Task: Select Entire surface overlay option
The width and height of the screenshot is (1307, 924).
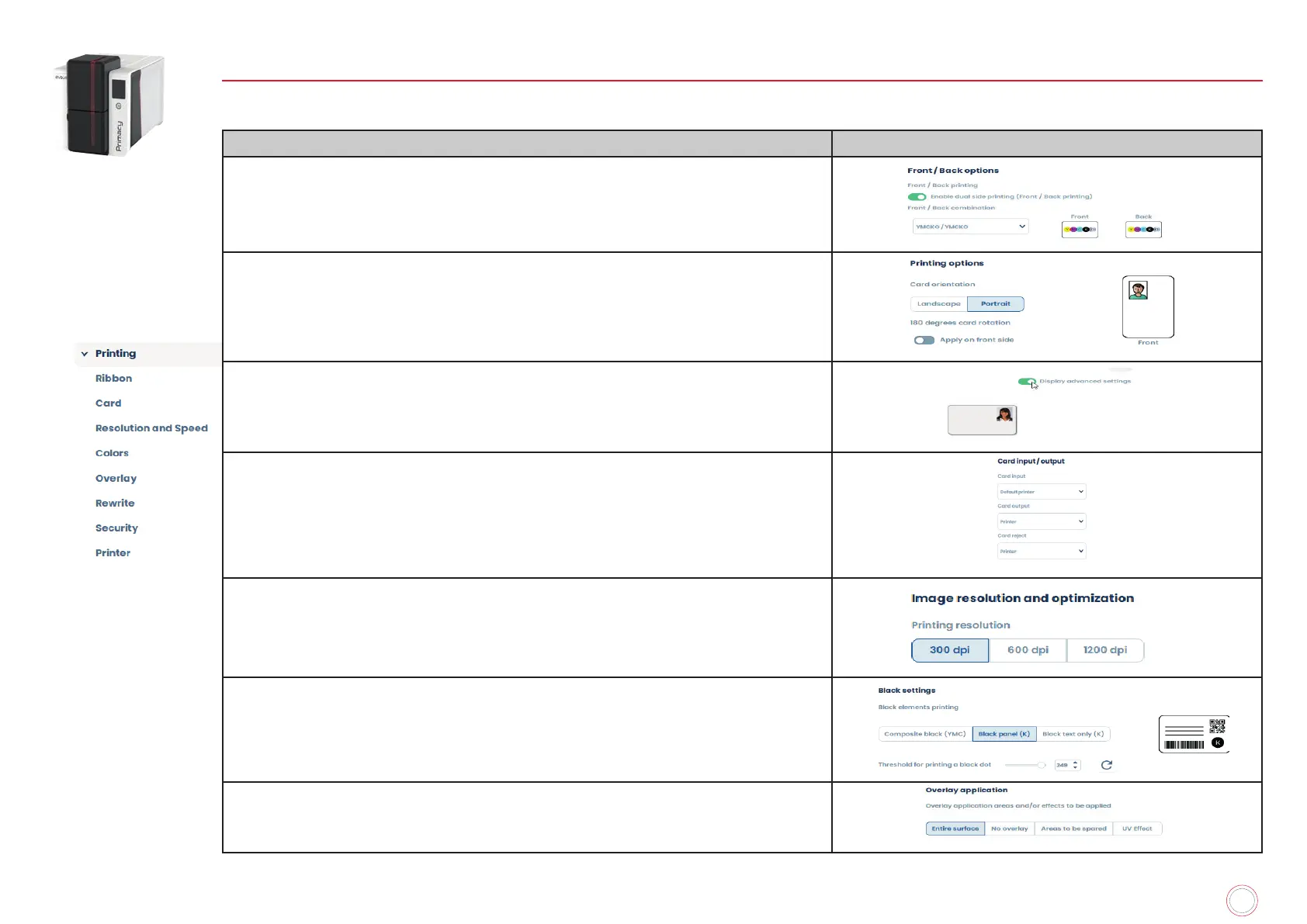Action: point(955,829)
